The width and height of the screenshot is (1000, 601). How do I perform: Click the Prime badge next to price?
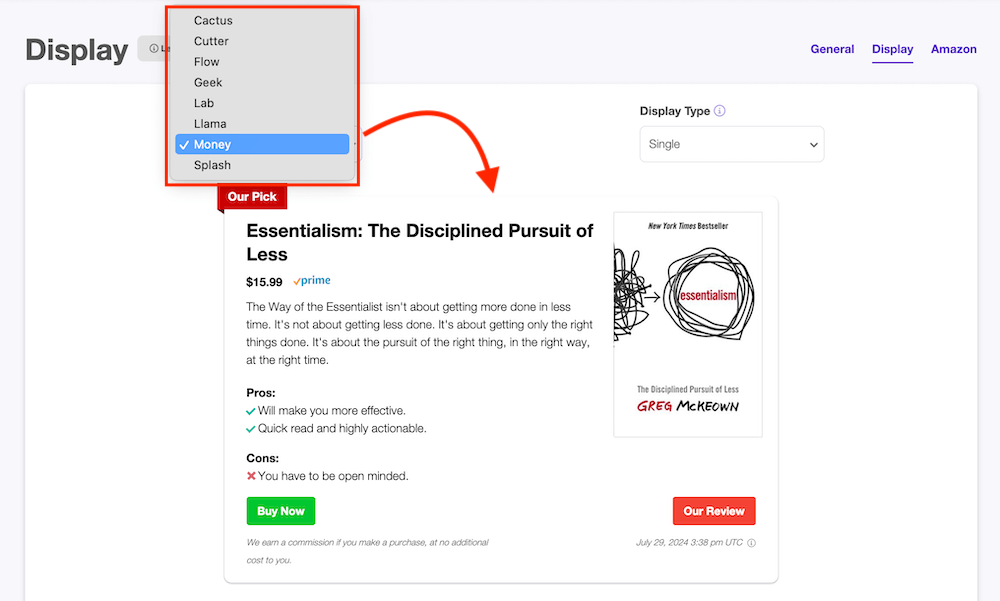tap(311, 280)
